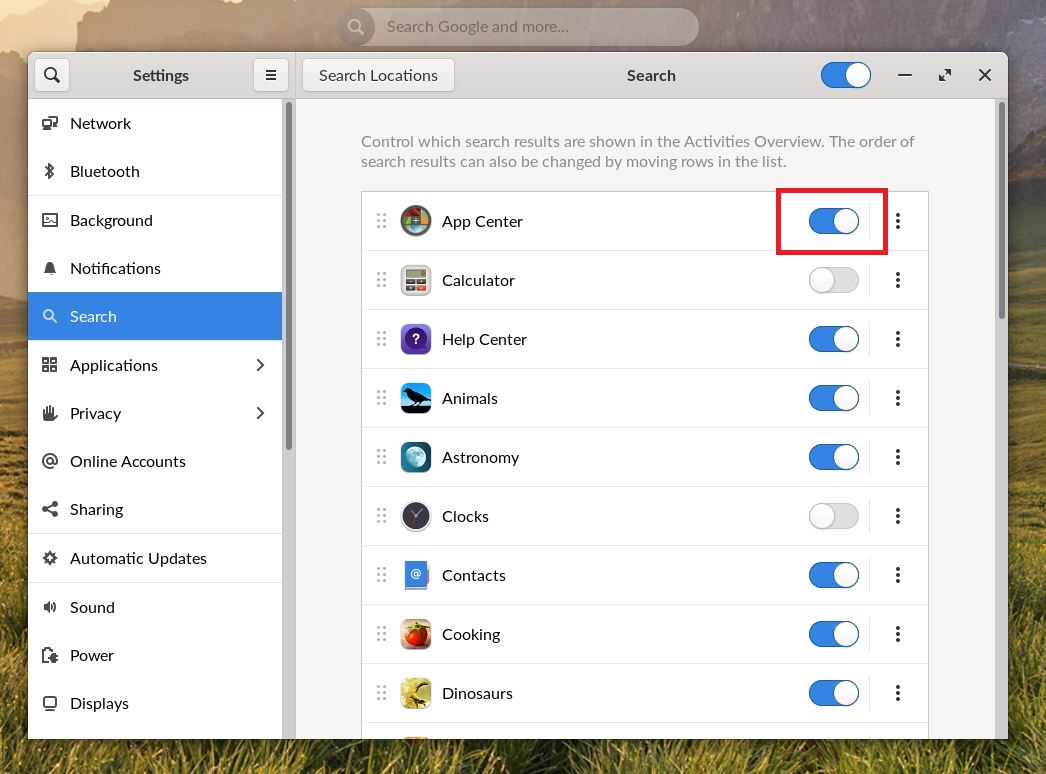Open the Sound settings panel
Viewport: 1046px width, 774px height.
155,607
